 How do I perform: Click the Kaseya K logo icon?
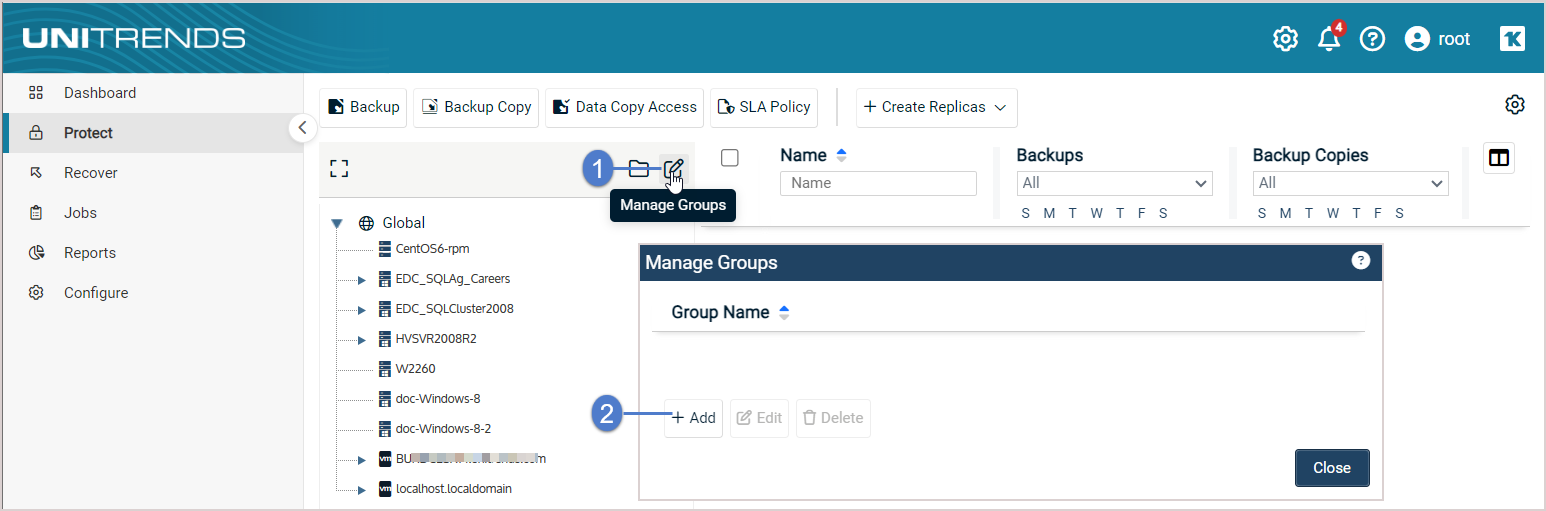coord(1512,39)
